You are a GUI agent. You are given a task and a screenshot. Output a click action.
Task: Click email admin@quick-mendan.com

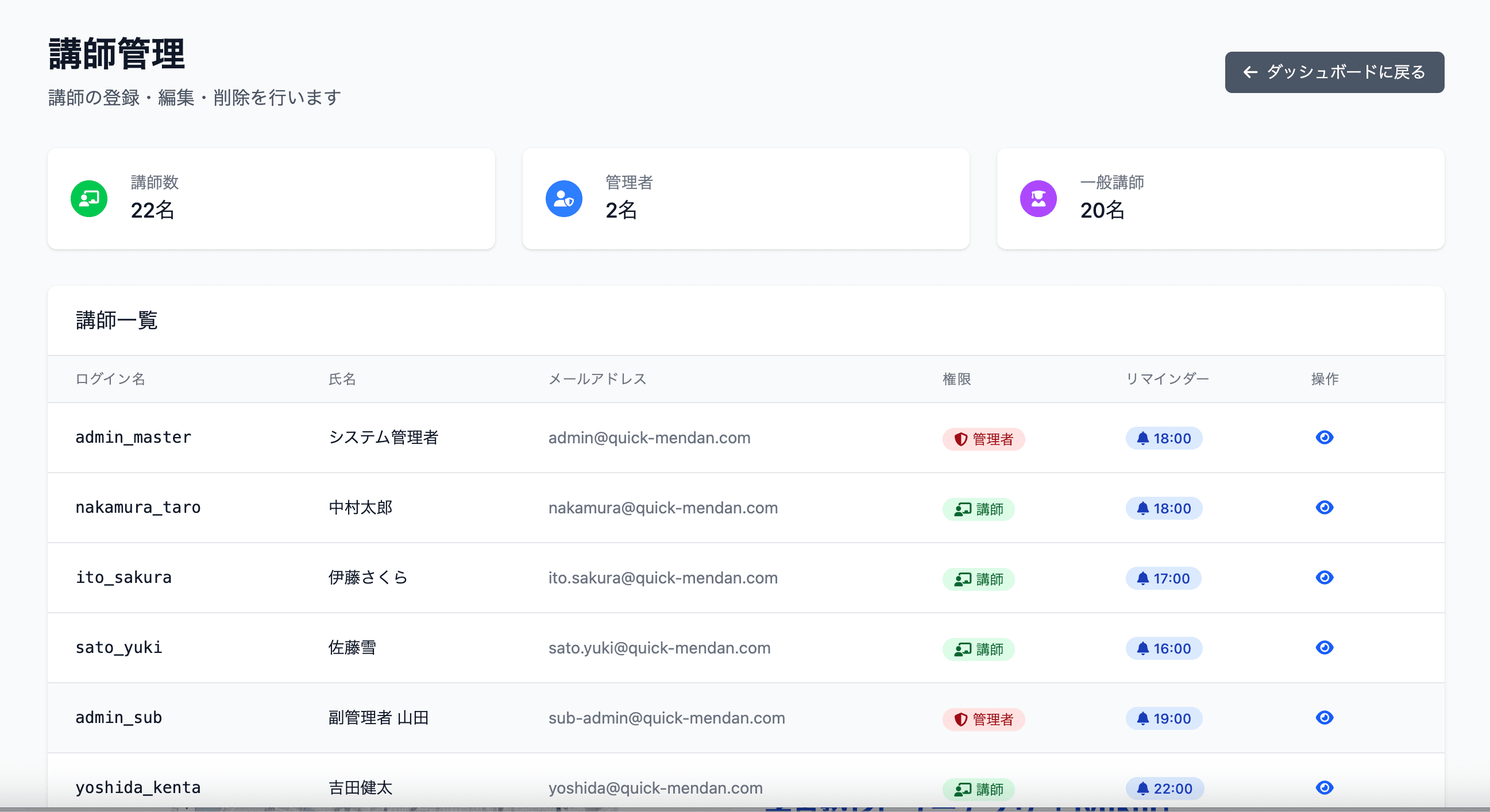point(650,438)
